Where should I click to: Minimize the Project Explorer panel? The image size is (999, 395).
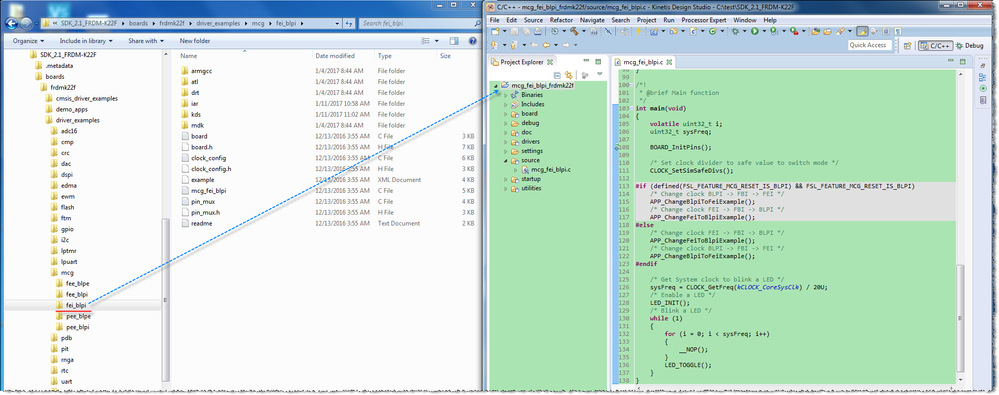click(586, 61)
